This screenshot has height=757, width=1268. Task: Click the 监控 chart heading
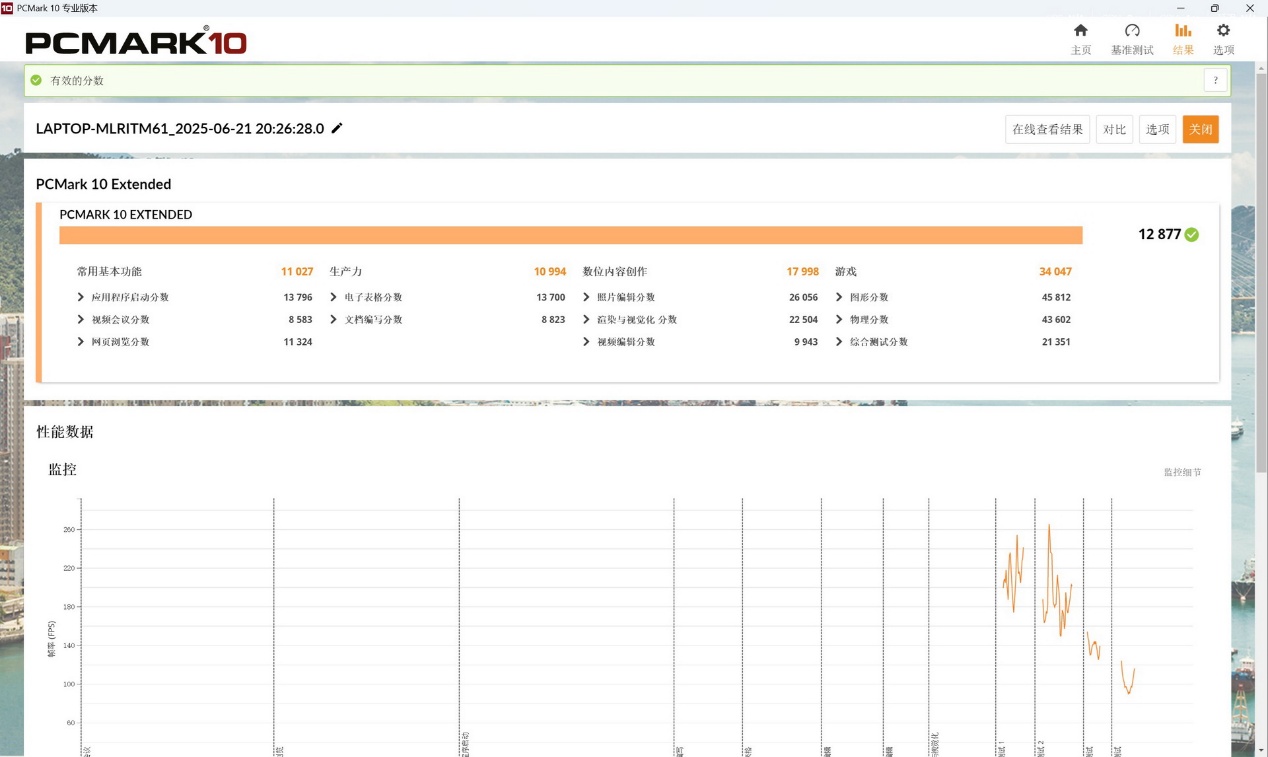click(63, 469)
